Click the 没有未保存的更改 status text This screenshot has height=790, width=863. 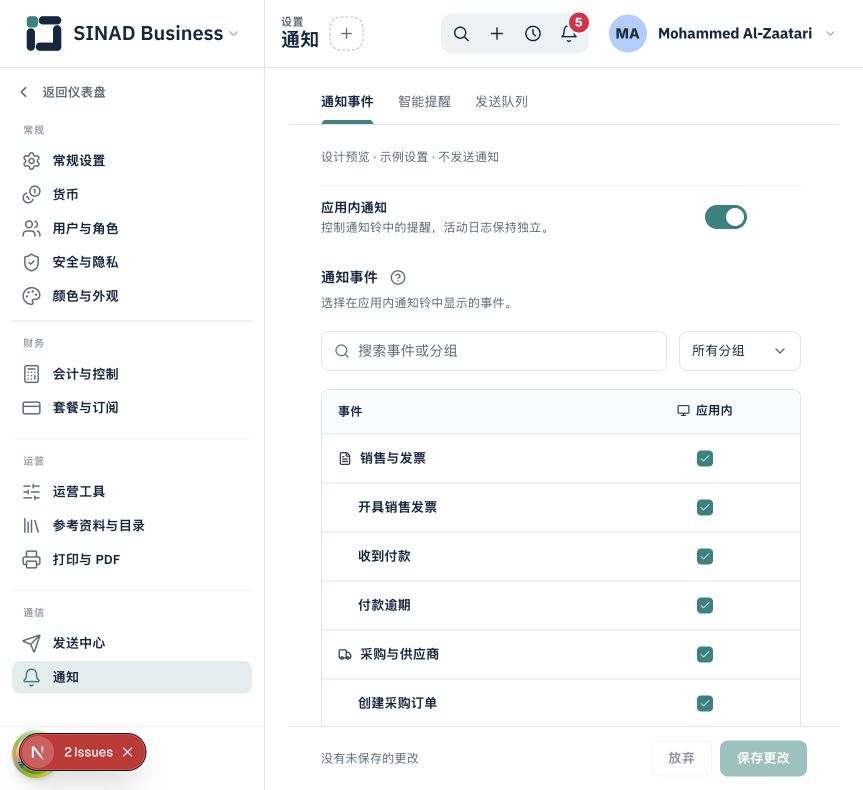click(370, 759)
